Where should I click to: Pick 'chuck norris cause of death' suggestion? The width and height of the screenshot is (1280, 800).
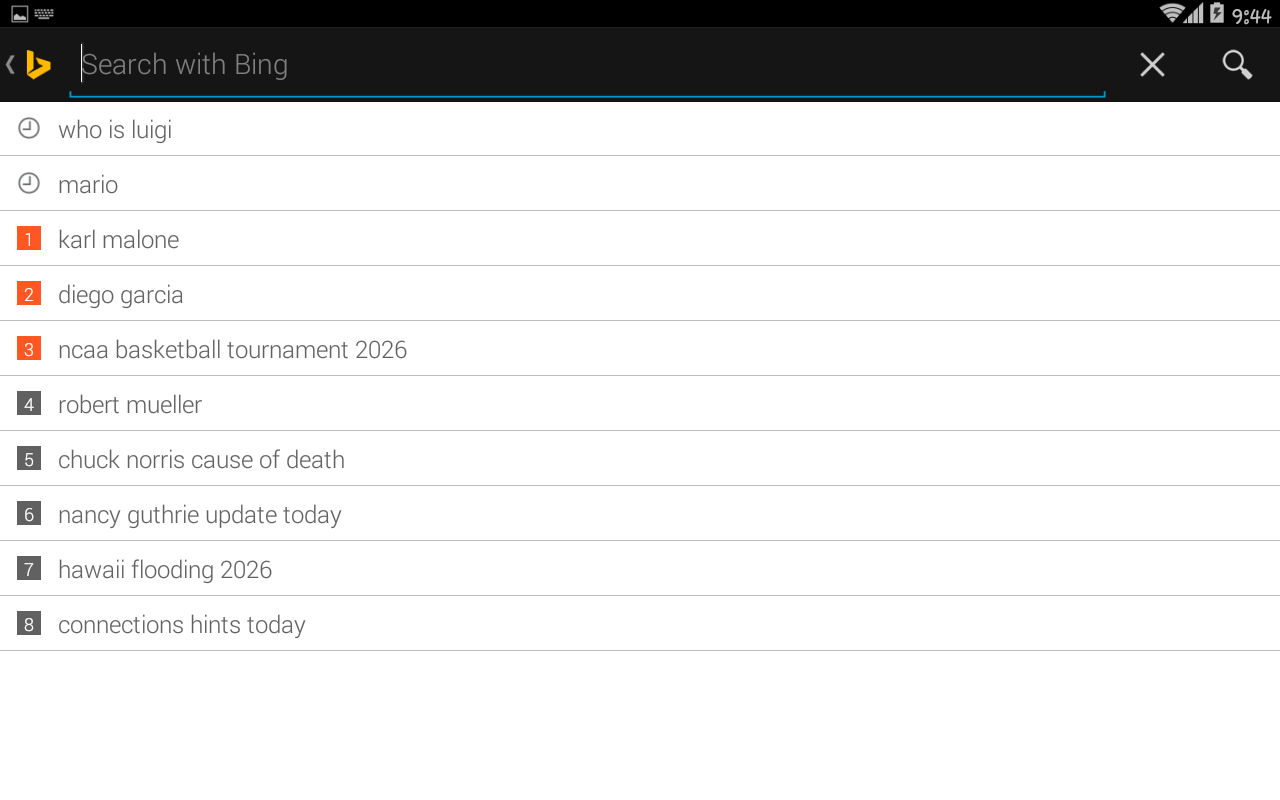click(x=201, y=460)
